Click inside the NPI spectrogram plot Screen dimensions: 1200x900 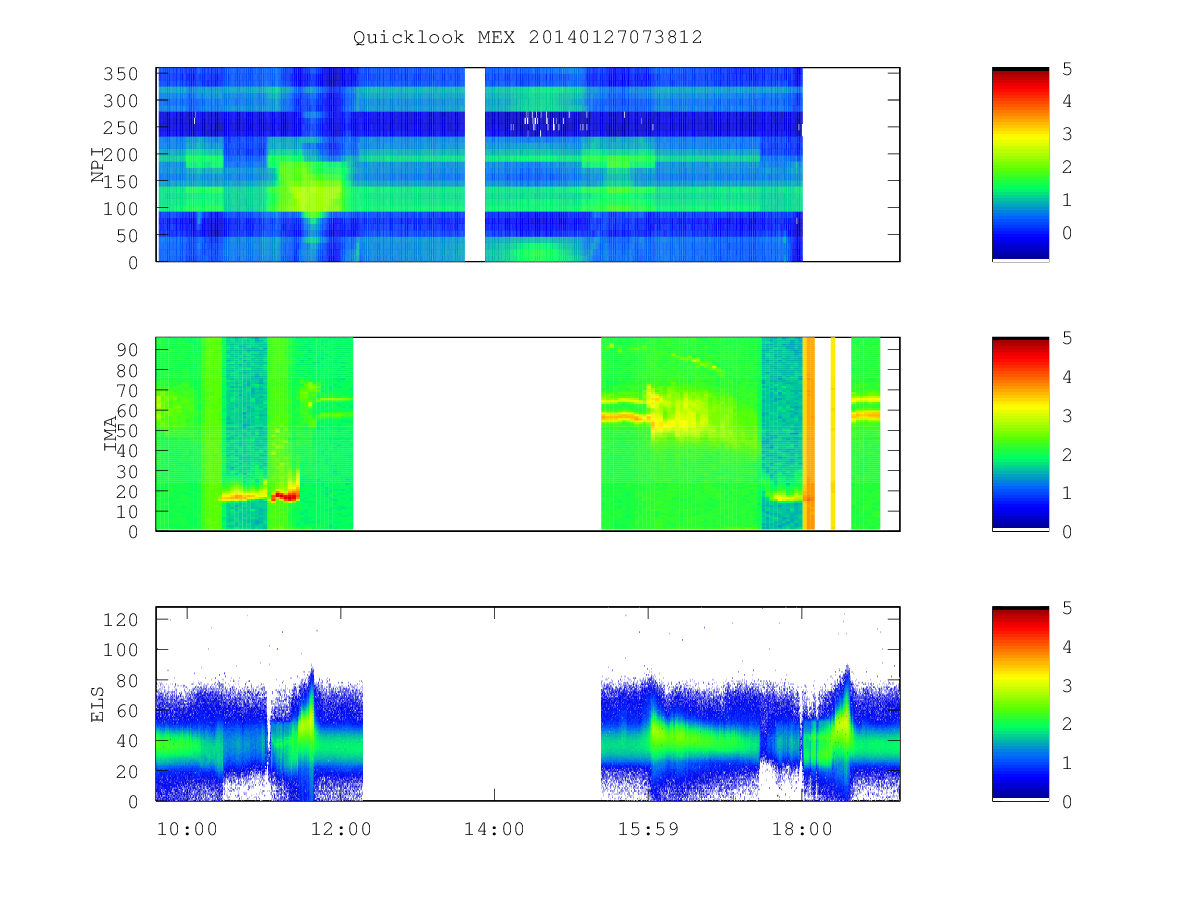coord(528,164)
